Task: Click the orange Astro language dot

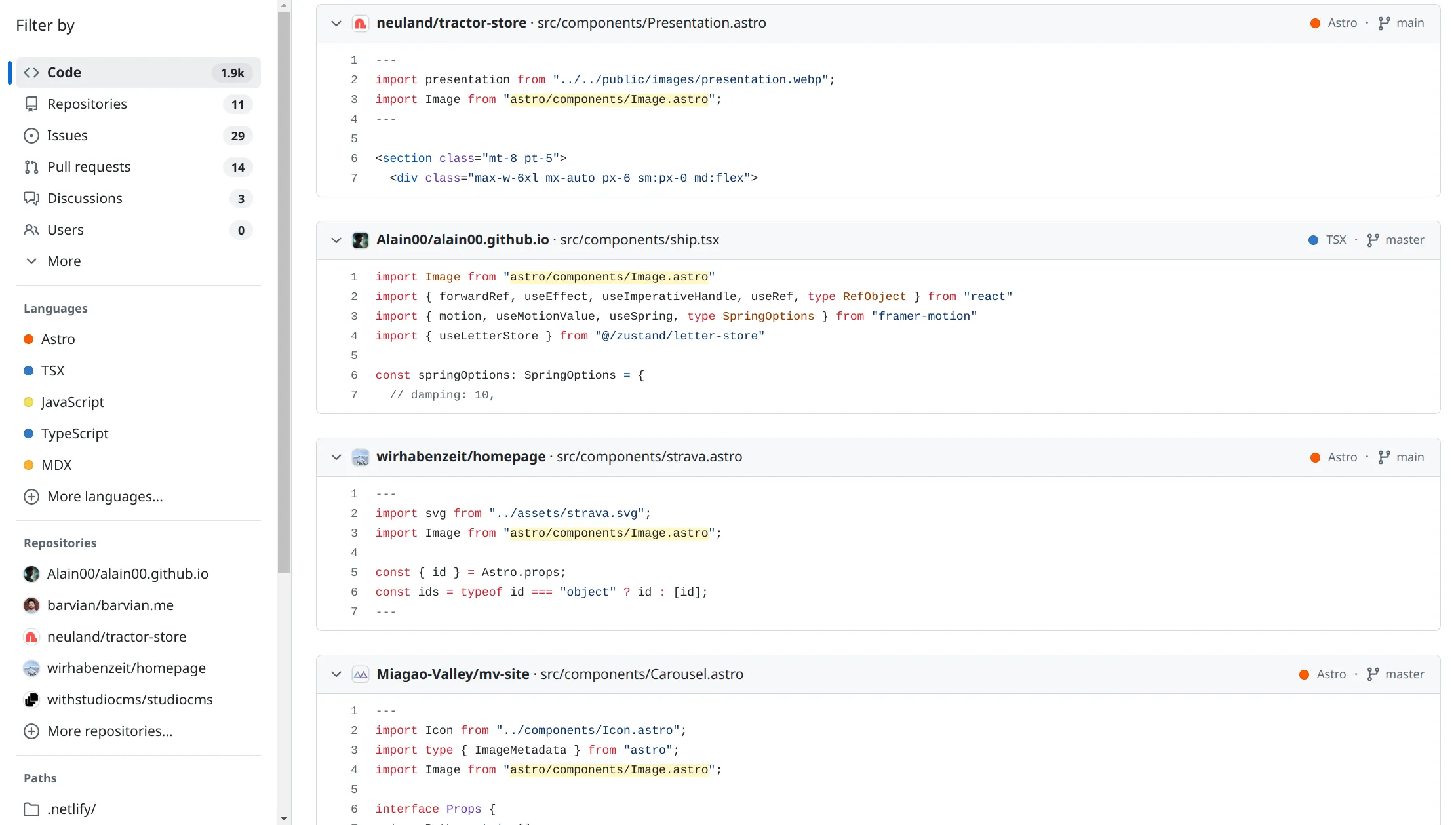Action: pos(28,339)
